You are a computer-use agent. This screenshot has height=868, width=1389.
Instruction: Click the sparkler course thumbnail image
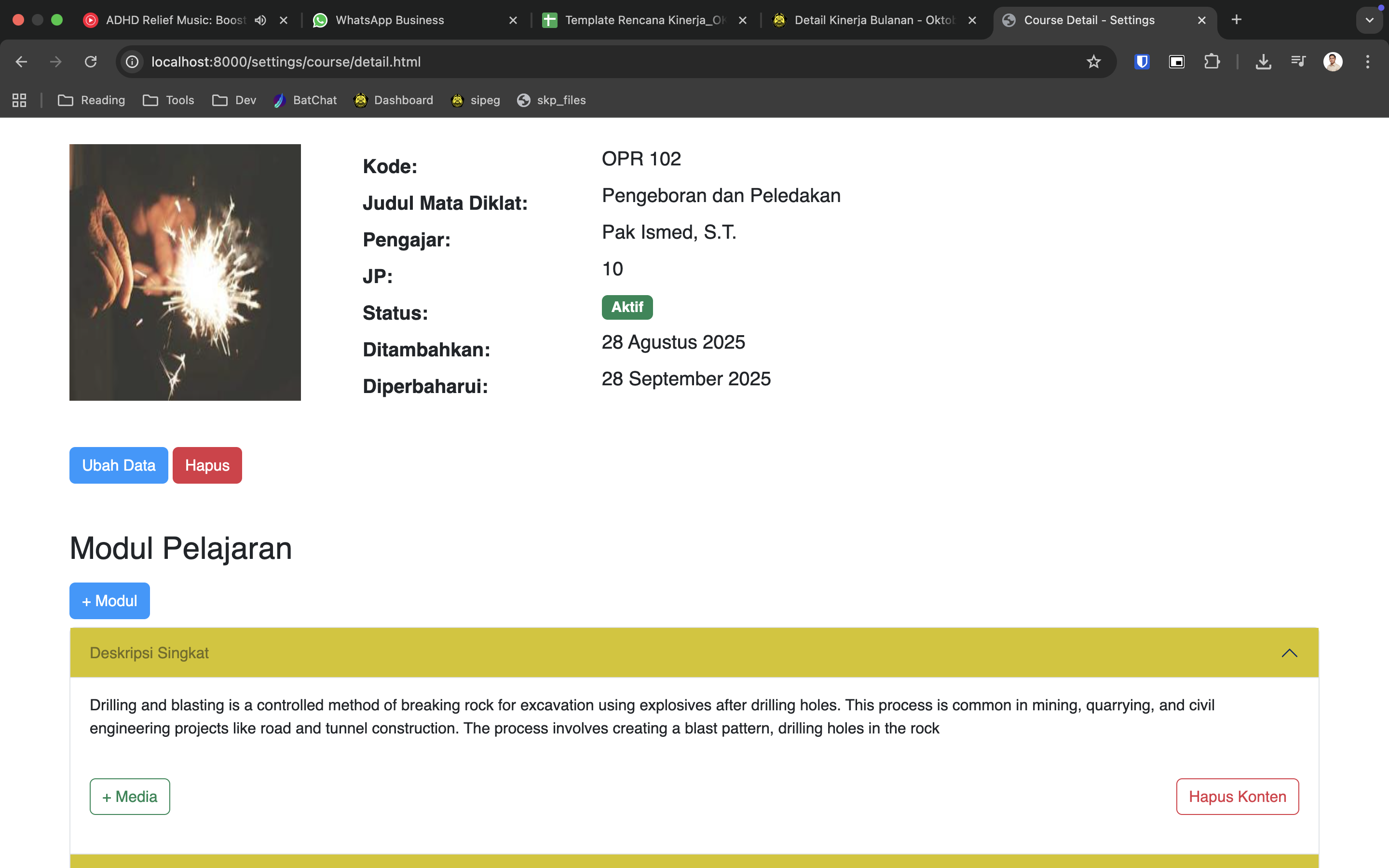[185, 272]
